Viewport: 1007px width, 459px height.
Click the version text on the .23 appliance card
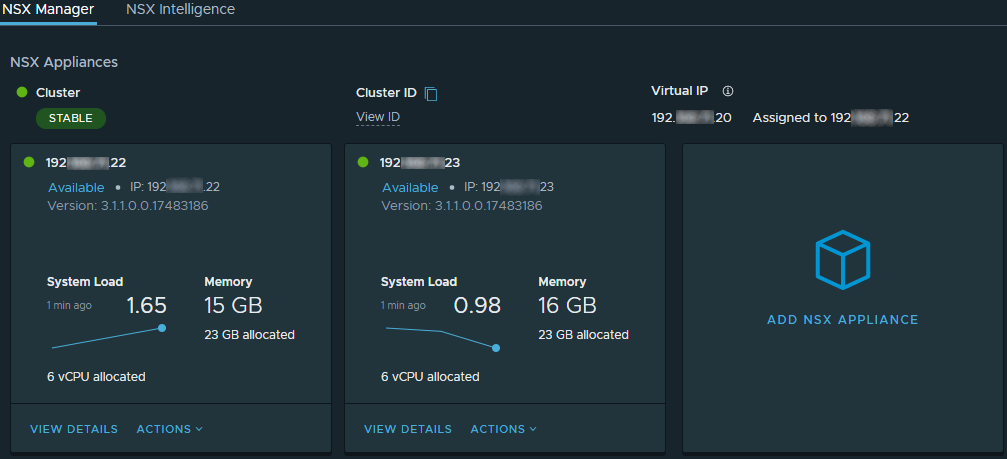(x=462, y=206)
